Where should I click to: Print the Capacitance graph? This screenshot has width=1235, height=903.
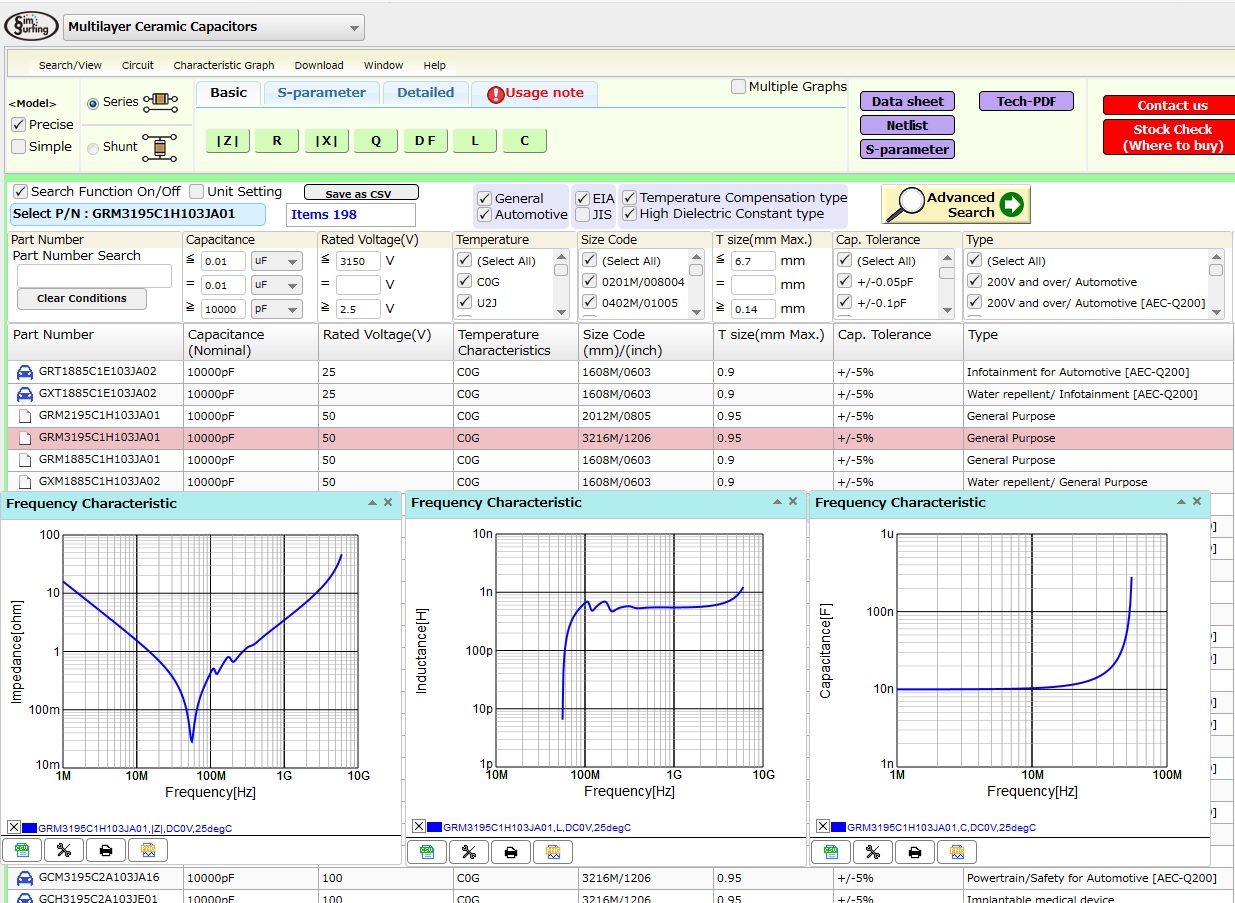click(x=915, y=852)
